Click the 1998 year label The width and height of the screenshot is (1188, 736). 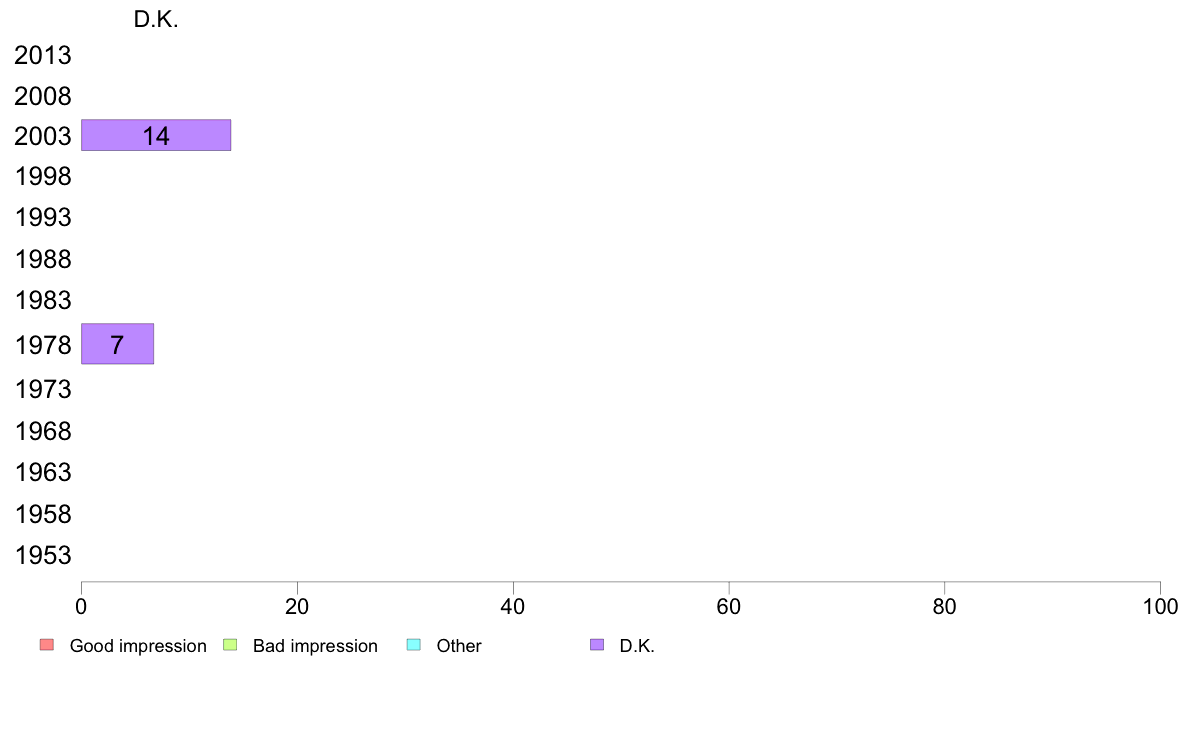[43, 177]
